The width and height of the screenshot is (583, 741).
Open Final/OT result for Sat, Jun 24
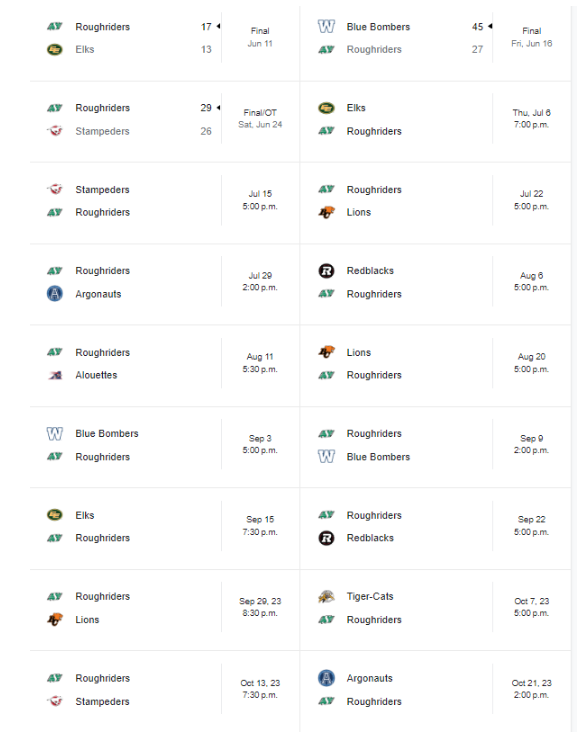pyautogui.click(x=260, y=119)
